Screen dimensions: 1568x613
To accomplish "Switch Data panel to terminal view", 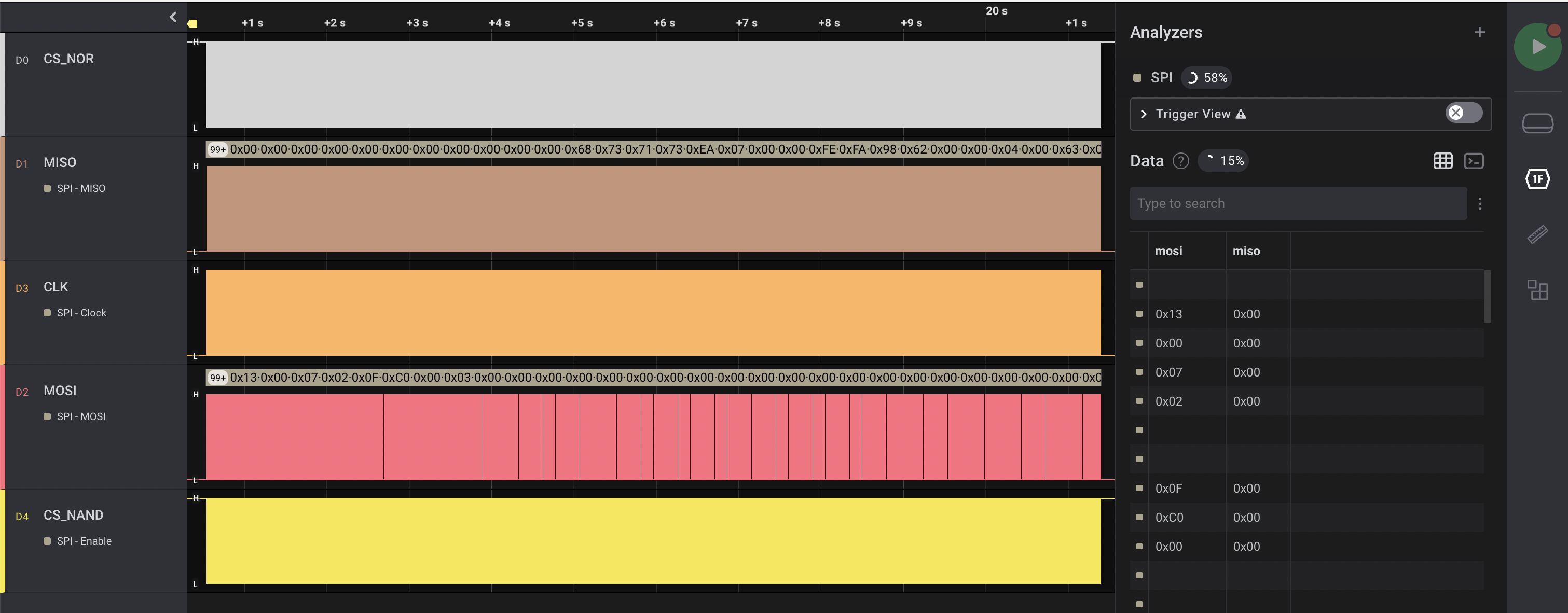I will click(1474, 161).
